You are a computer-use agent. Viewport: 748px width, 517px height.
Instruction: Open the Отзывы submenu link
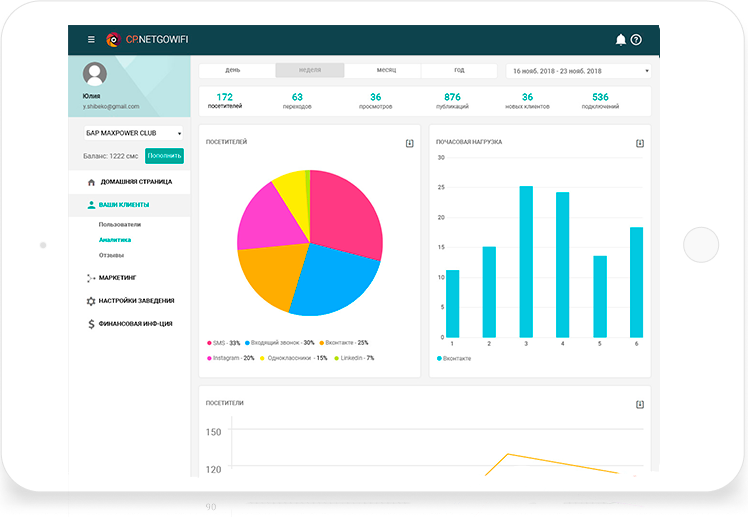(x=111, y=254)
